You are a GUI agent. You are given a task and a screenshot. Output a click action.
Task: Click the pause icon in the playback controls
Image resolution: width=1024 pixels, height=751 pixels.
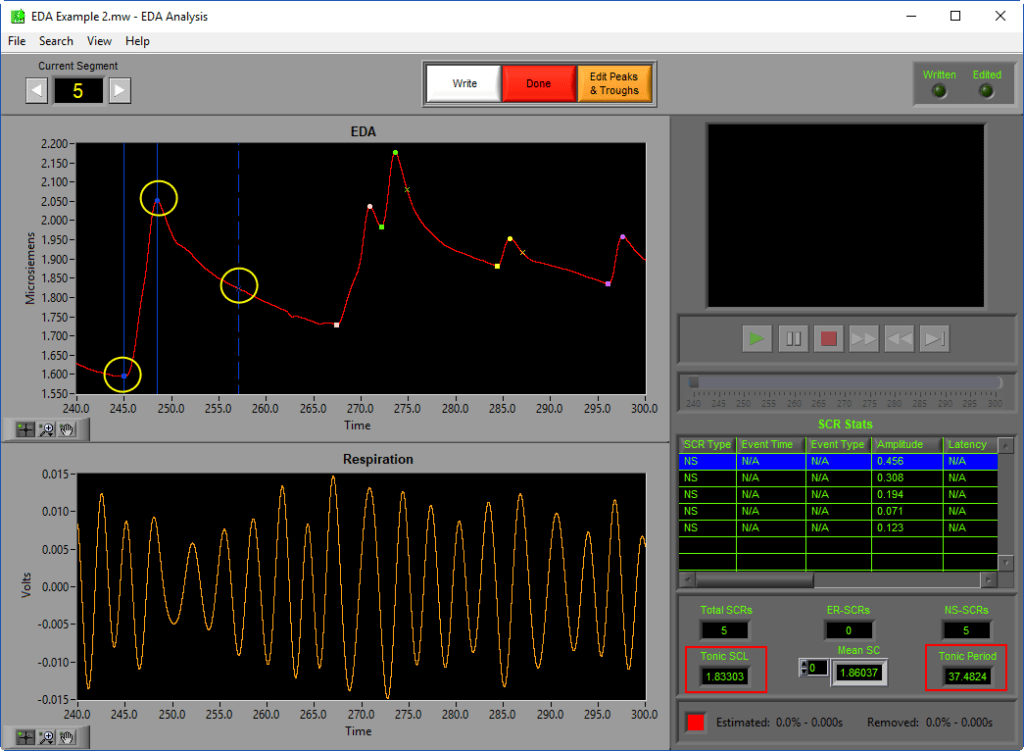792,338
